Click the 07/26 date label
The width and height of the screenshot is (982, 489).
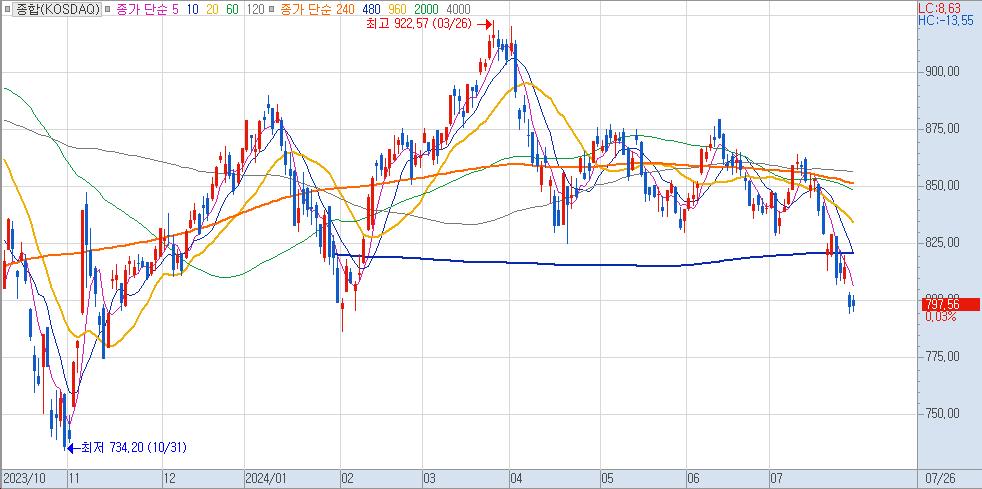point(943,478)
